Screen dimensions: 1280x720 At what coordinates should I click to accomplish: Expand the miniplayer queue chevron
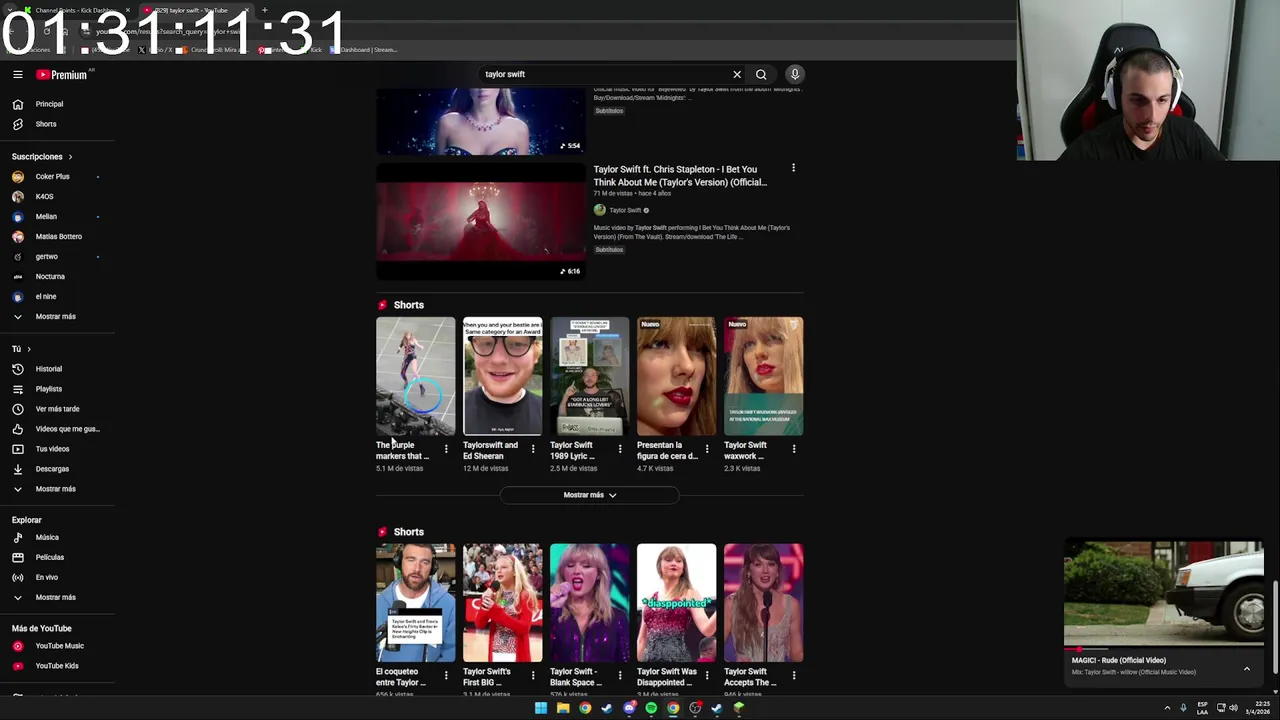(1247, 668)
